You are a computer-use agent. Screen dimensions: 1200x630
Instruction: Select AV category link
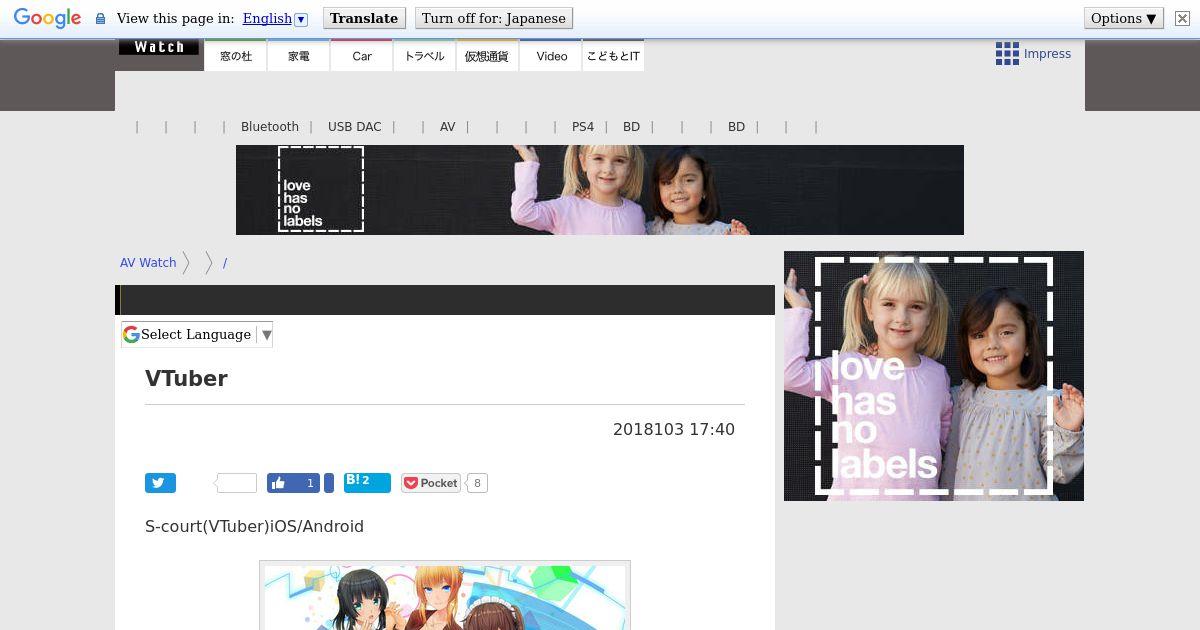coord(447,127)
